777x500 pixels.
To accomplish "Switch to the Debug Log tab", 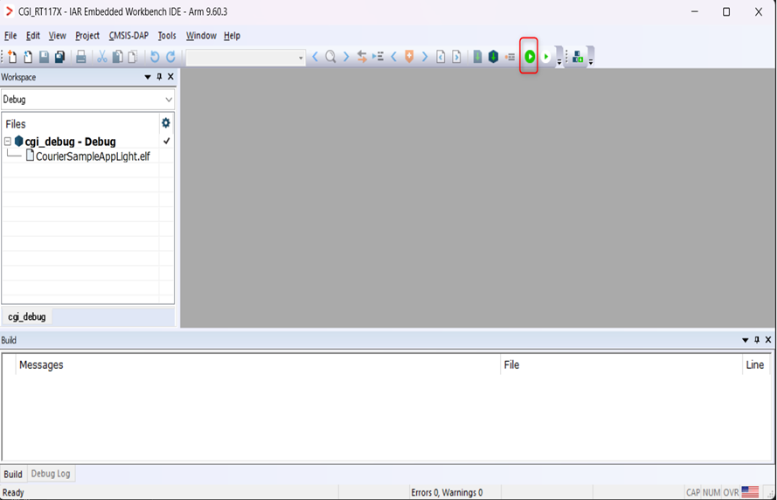I will pos(51,474).
